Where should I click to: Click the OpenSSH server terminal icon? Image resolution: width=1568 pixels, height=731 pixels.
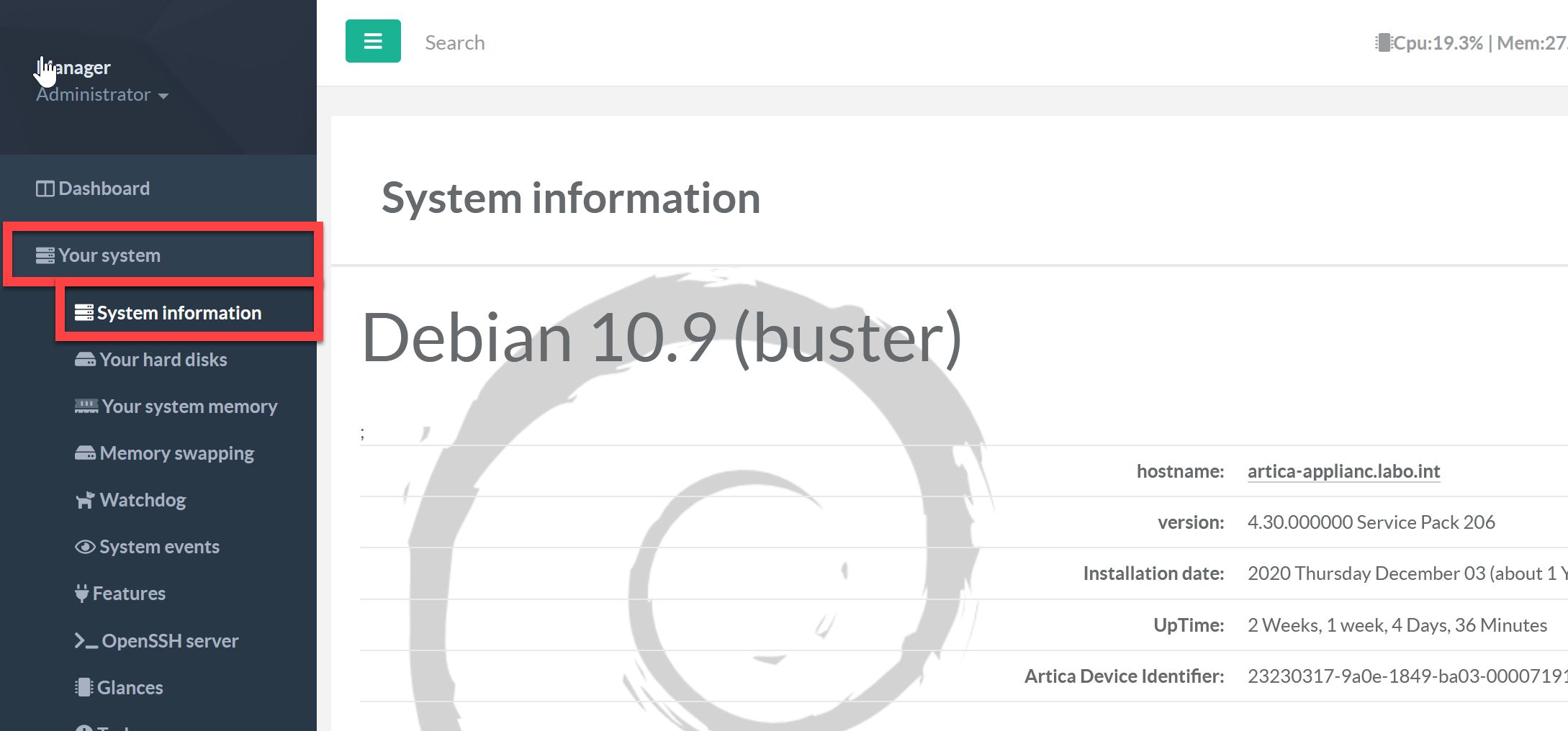[x=86, y=640]
